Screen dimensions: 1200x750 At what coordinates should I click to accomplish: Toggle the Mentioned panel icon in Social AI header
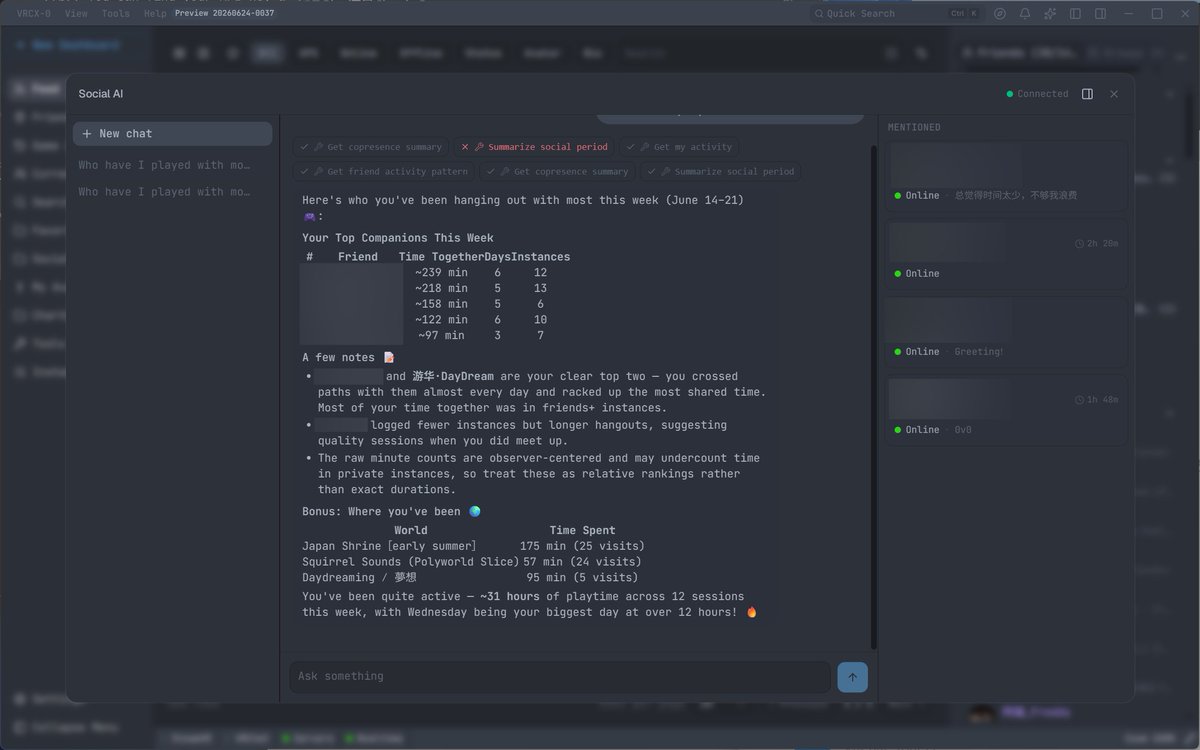tap(1088, 94)
